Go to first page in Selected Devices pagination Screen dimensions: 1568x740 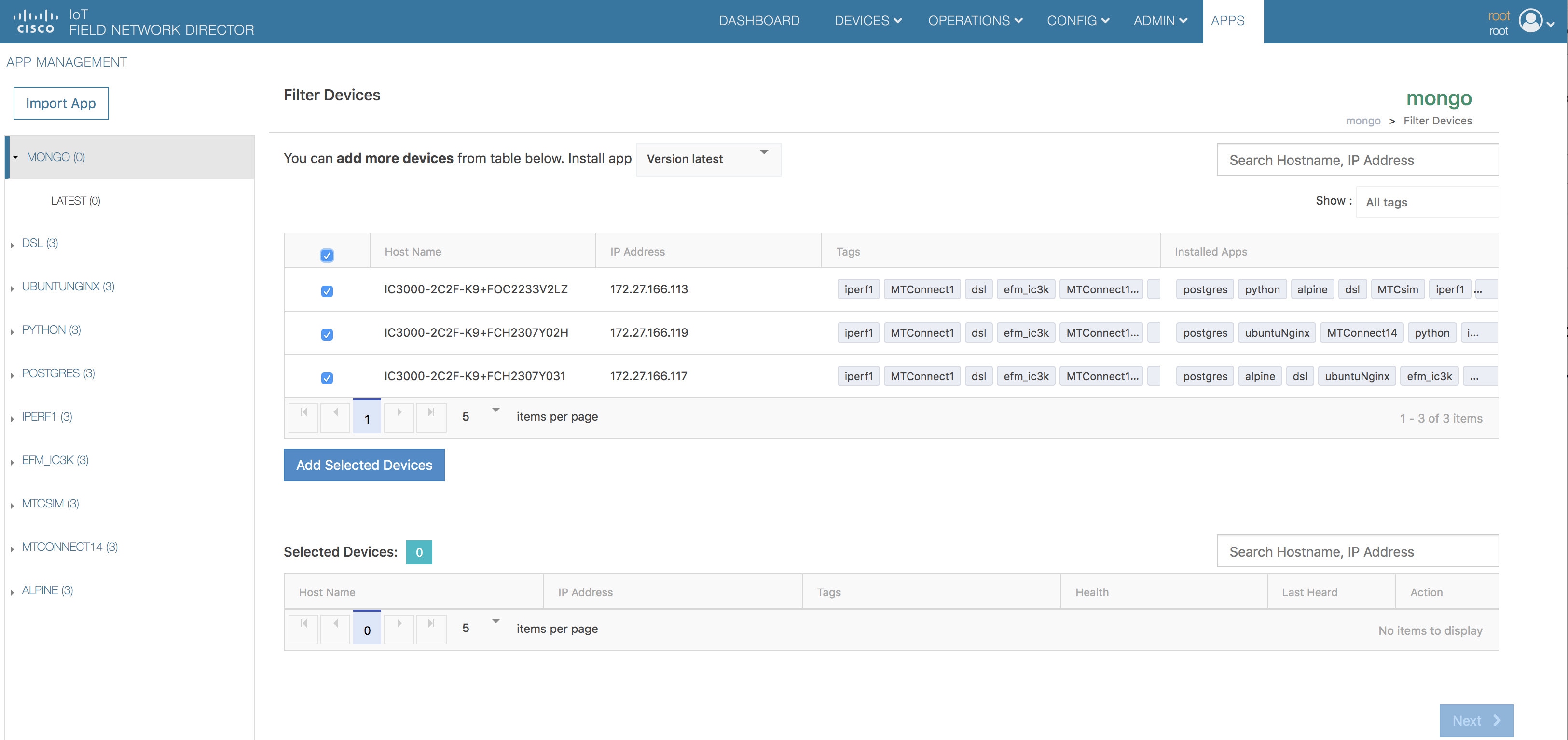click(x=303, y=629)
